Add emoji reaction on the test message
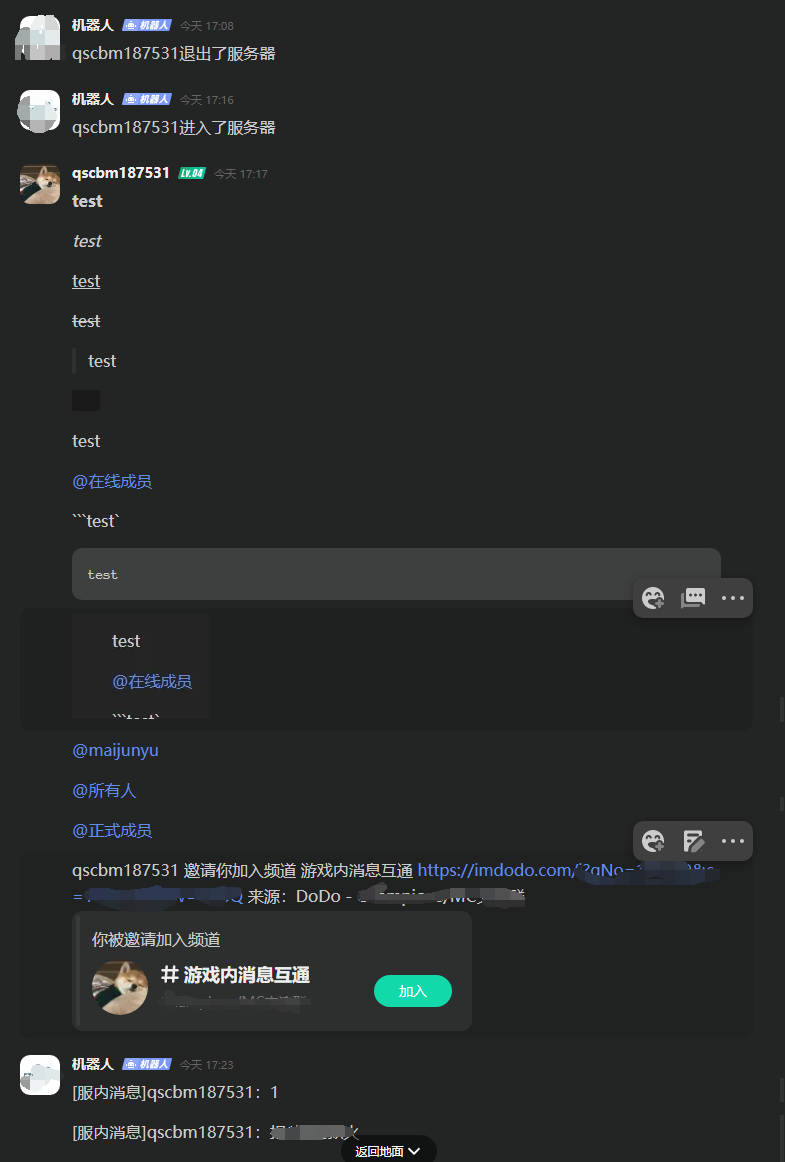The image size is (785, 1162). click(653, 598)
